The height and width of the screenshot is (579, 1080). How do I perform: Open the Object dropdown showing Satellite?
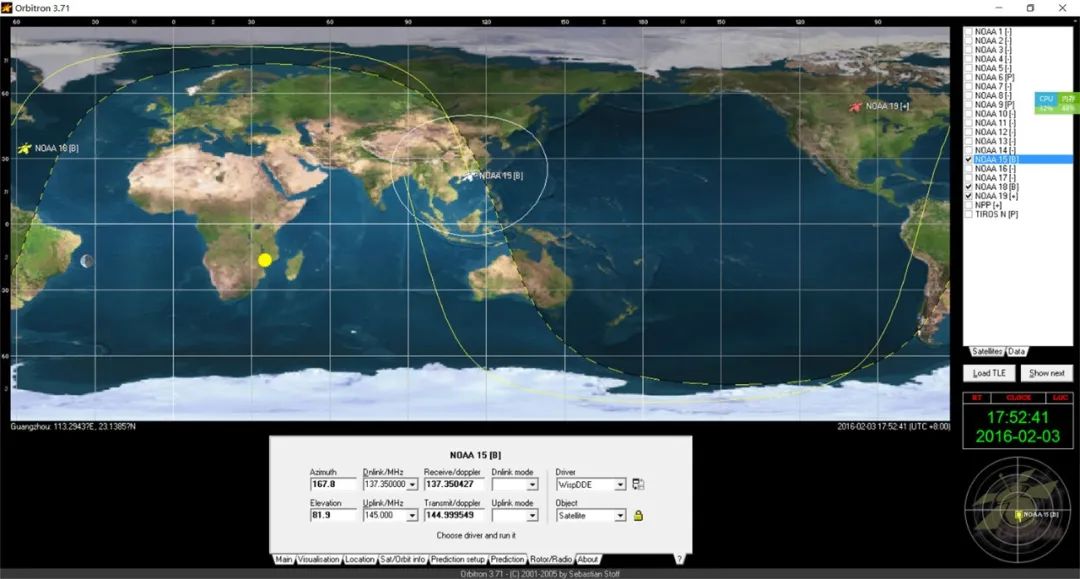point(620,515)
